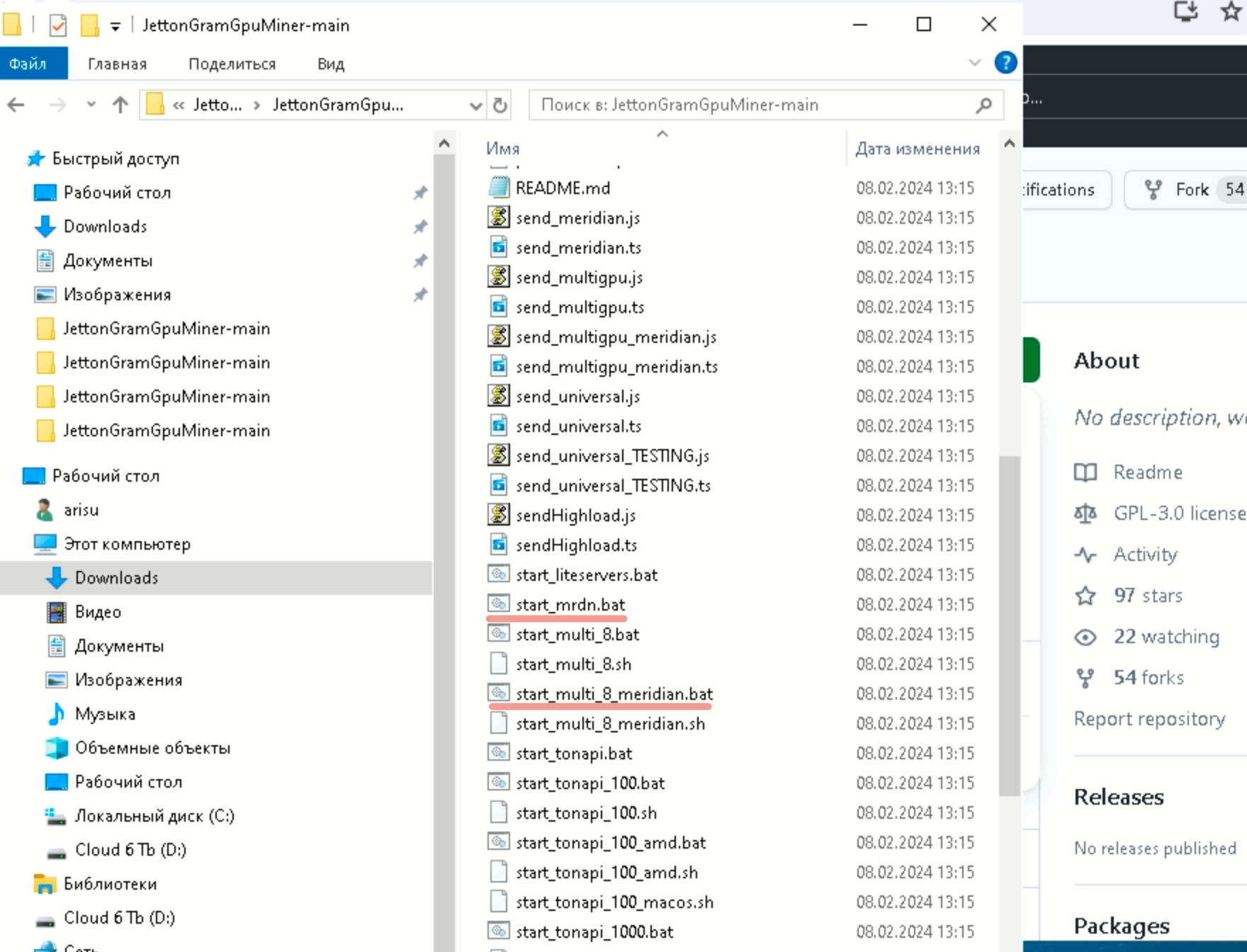The image size is (1247, 952).
Task: Select the start_tonapi.bat file
Action: (574, 753)
